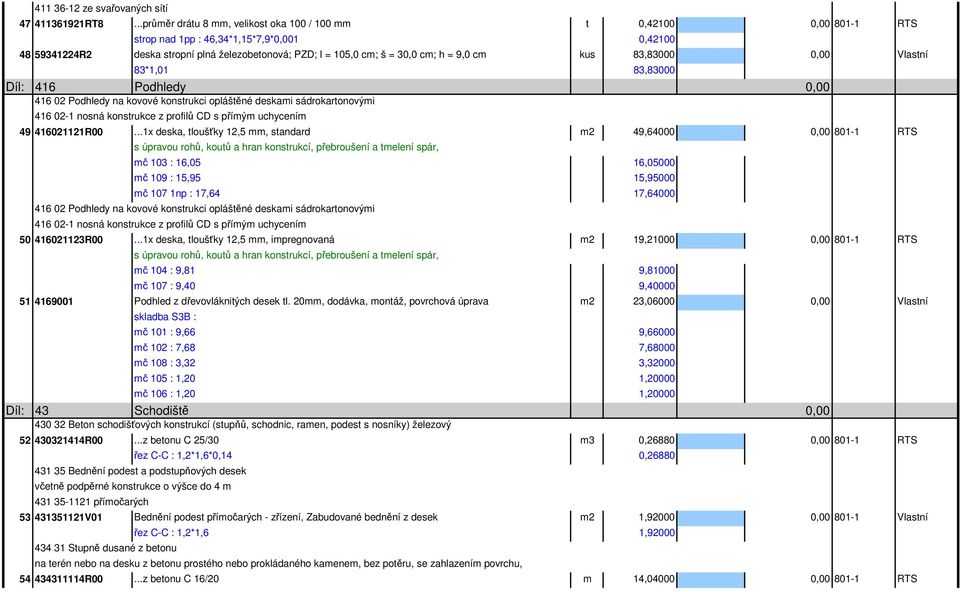The image size is (960, 592).
Task: Select quantity 14,04000 in row 54
Action: coord(654,579)
